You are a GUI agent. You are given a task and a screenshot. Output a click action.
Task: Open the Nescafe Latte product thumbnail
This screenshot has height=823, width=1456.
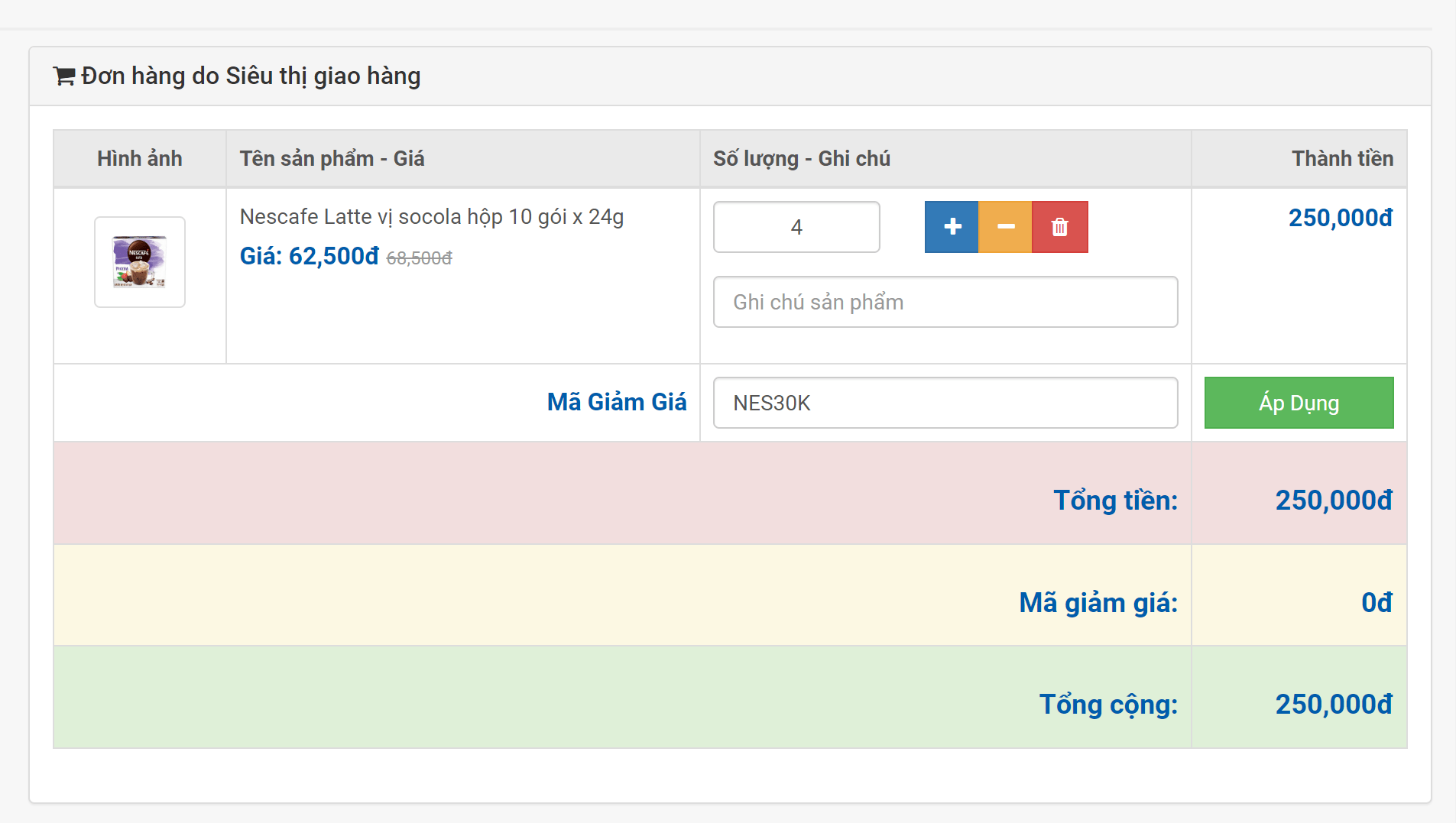coord(140,262)
